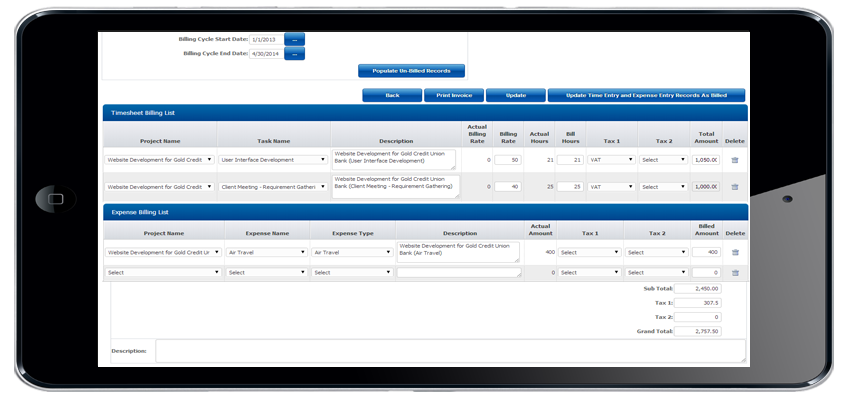
Task: Click Billed Amount field showing 400
Action: pos(706,252)
